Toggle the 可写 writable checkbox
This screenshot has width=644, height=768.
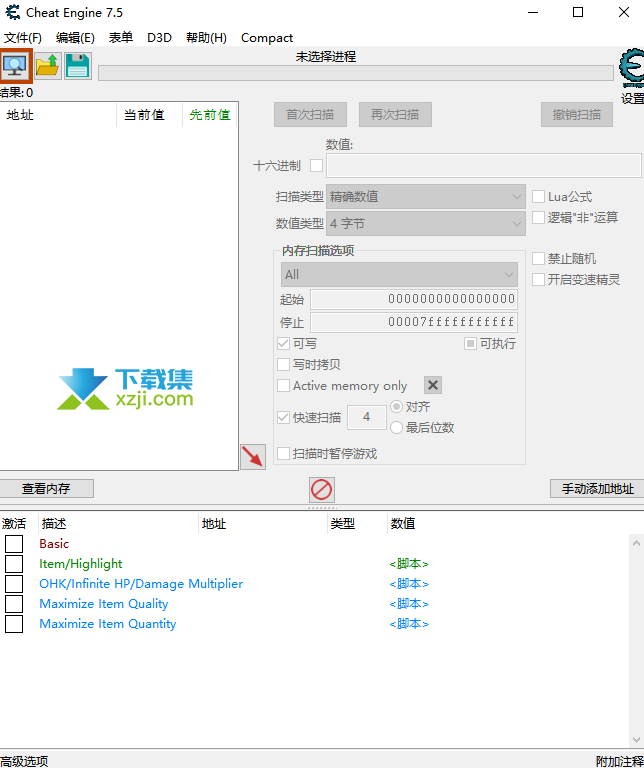[283, 343]
